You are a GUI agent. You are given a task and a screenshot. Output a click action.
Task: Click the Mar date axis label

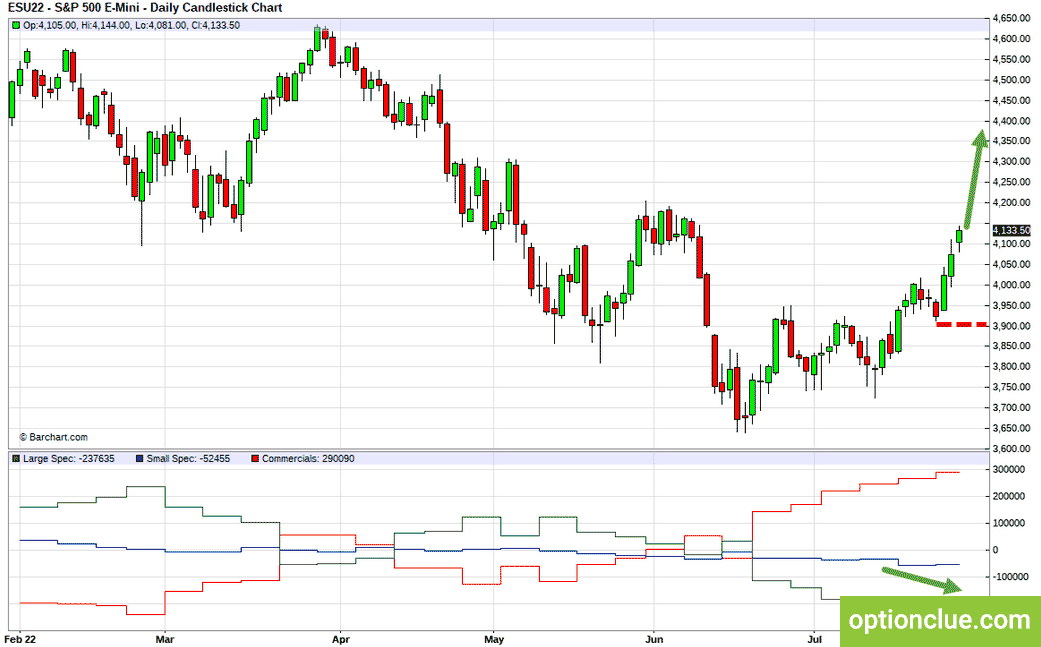pyautogui.click(x=165, y=640)
